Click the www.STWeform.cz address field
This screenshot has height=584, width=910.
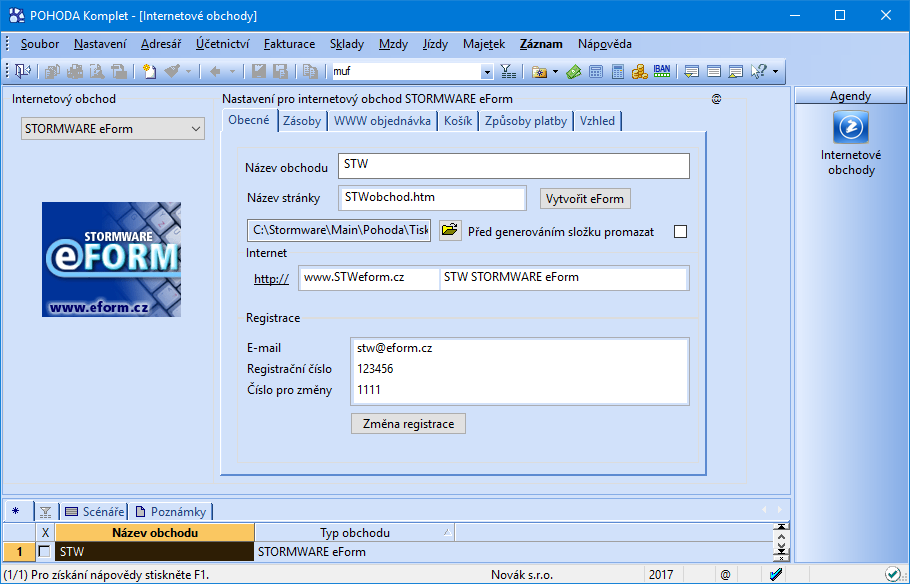369,277
